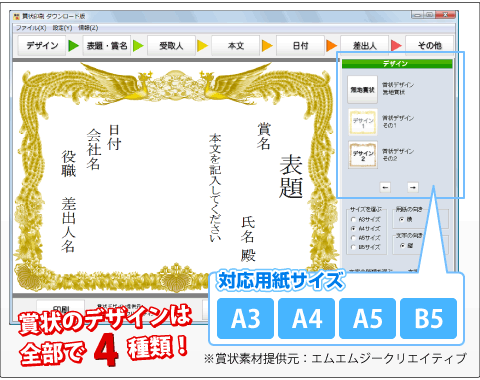The image size is (480, 380).
Task: Click the 賞状デザイン その2 label text
Action: click(398, 155)
